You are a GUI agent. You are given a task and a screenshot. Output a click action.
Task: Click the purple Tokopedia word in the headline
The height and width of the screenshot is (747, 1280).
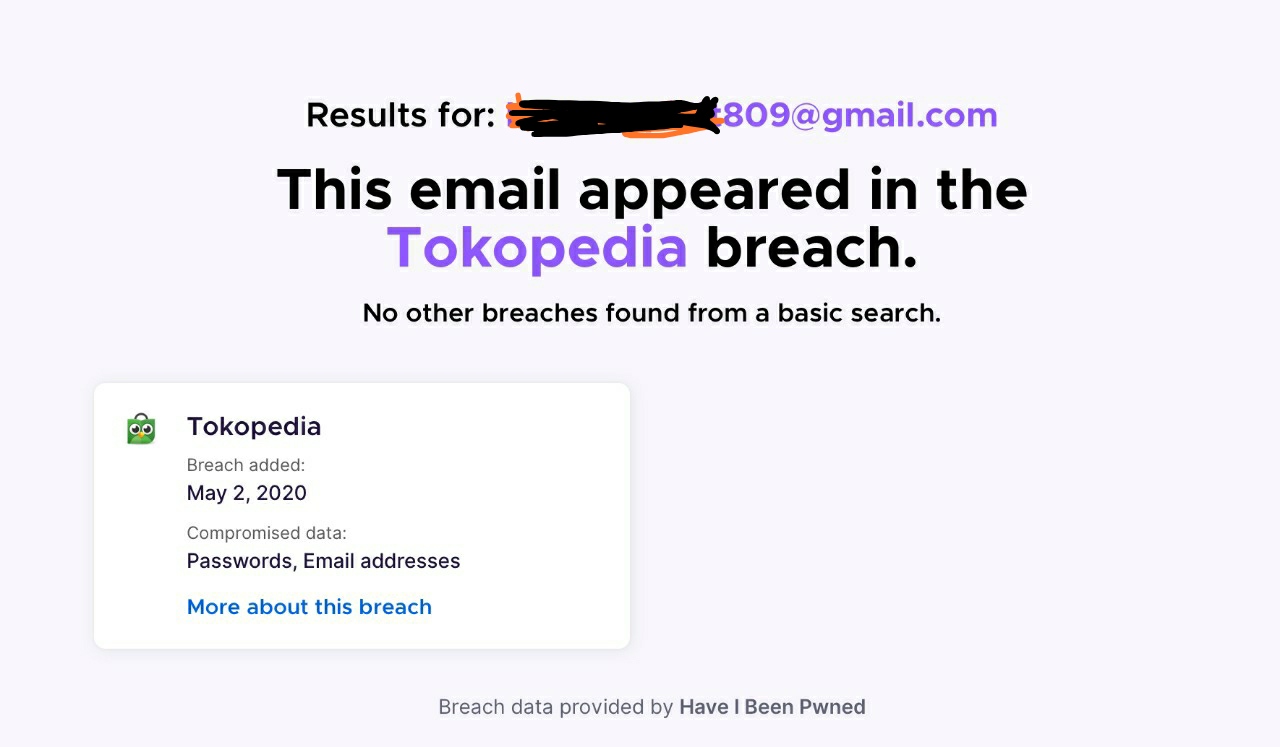point(537,247)
